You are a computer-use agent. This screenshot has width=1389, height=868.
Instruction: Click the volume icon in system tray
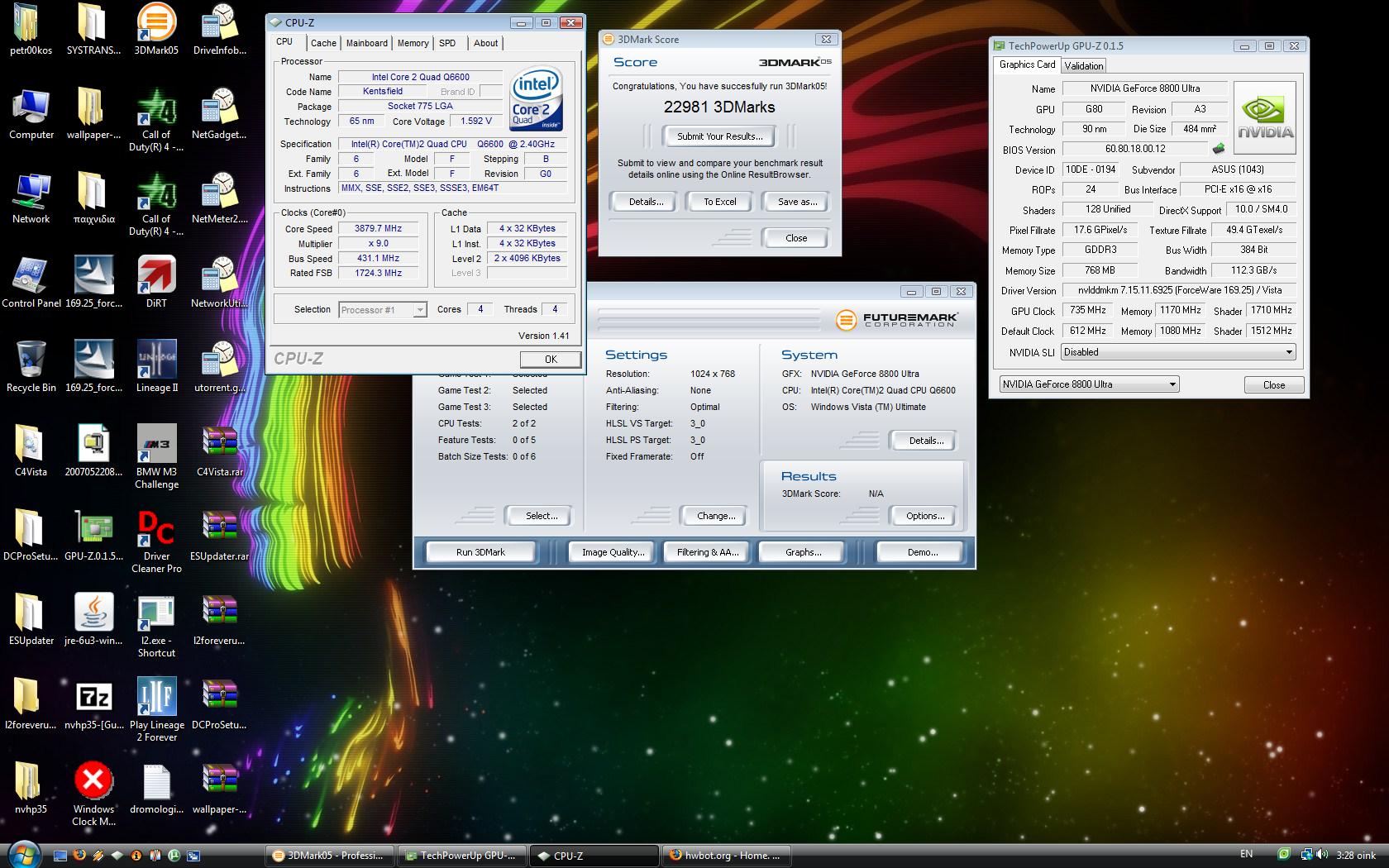click(x=1324, y=855)
